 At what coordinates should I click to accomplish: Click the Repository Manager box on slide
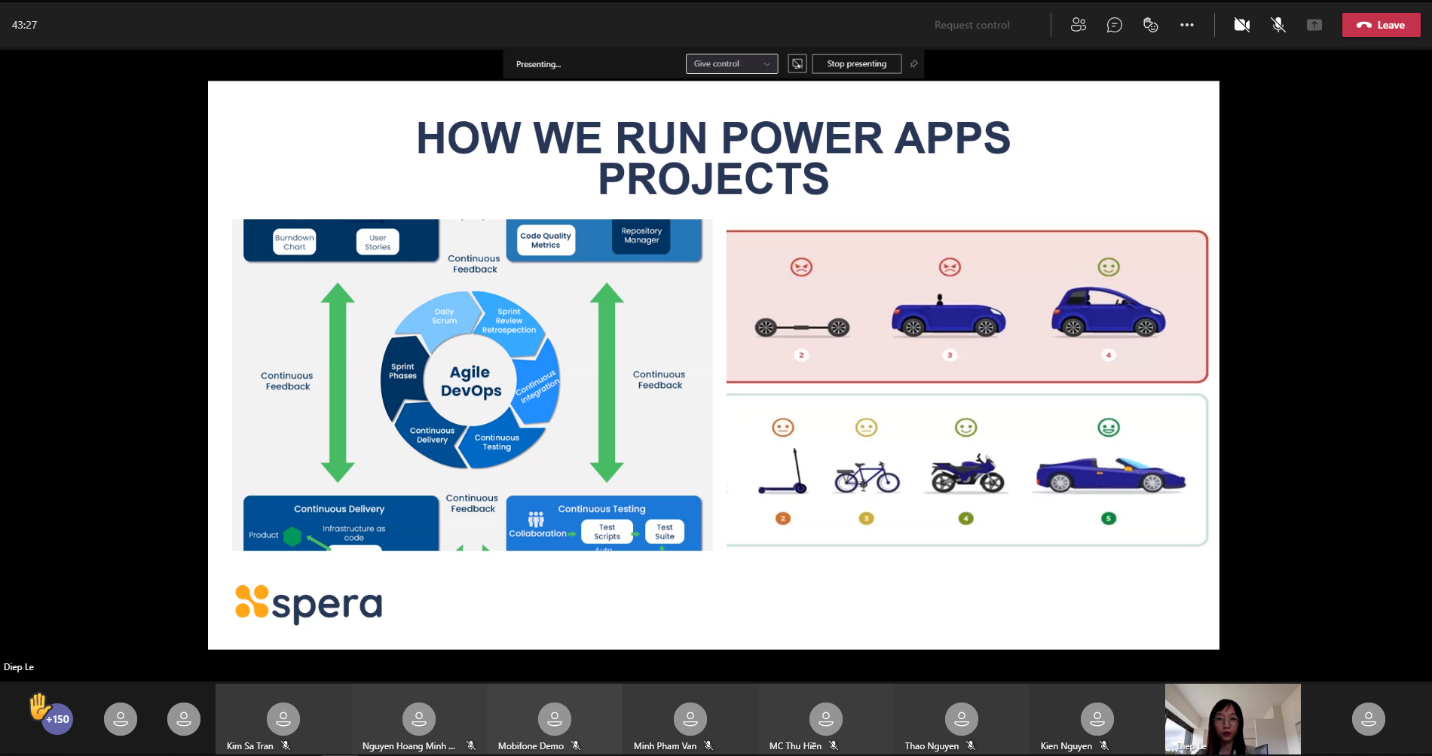(641, 236)
